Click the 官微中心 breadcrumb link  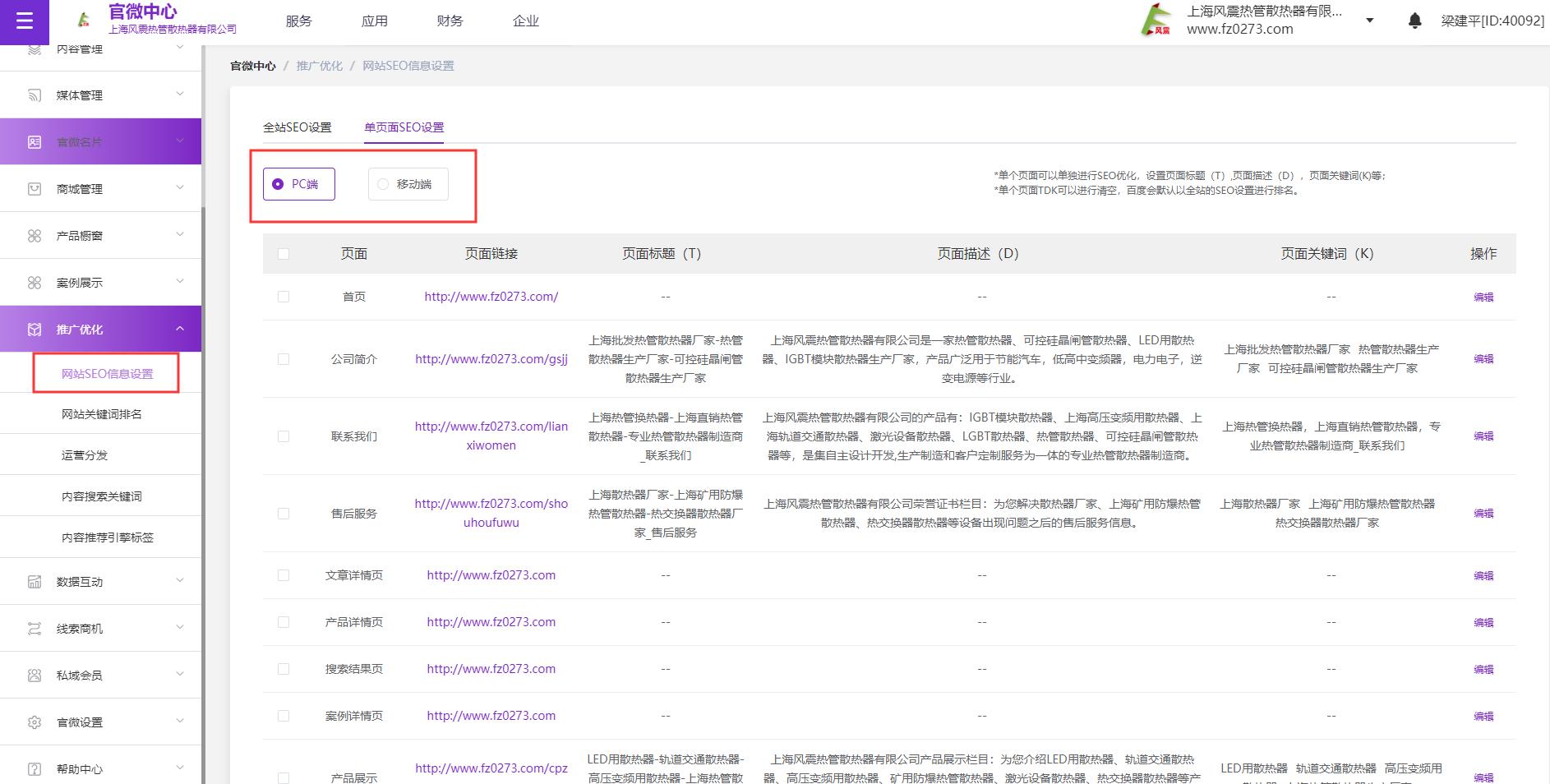(x=253, y=66)
